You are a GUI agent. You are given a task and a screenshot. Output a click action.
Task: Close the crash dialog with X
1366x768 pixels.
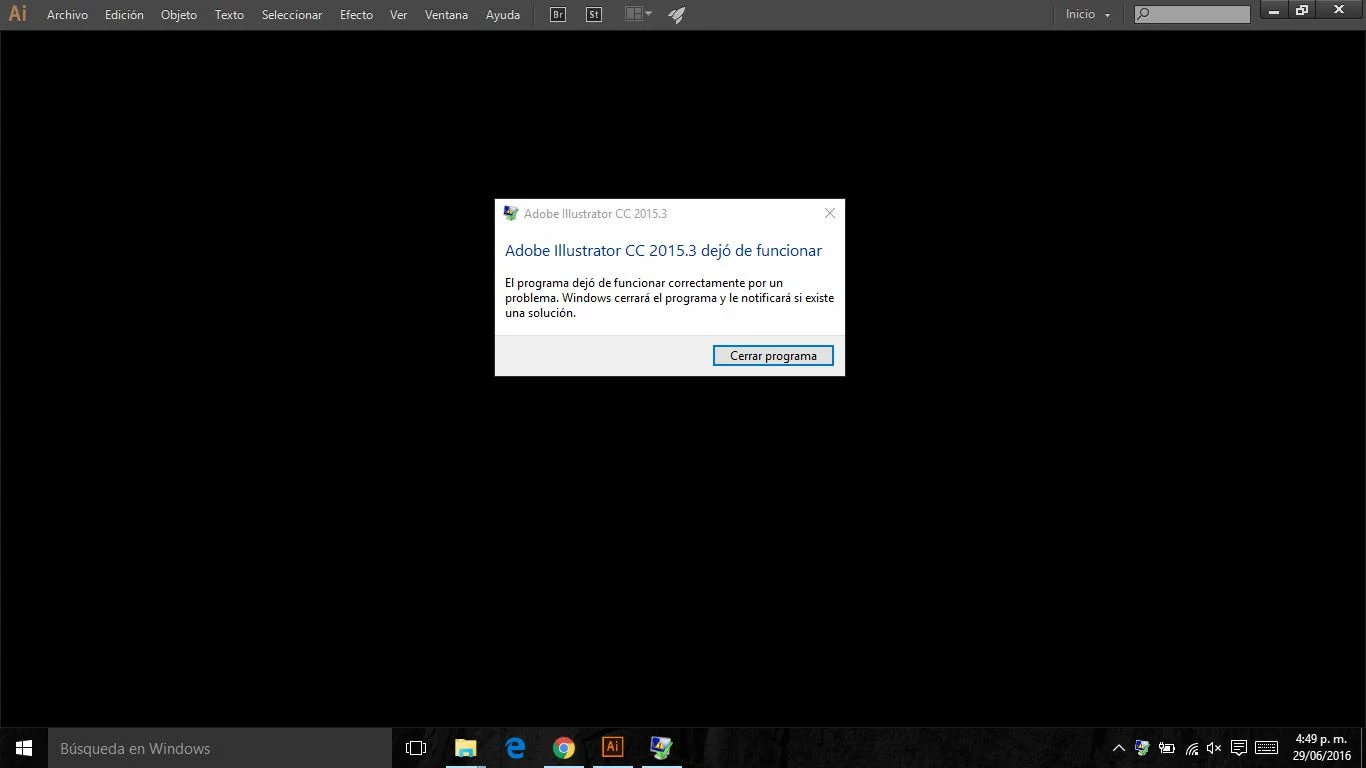pyautogui.click(x=829, y=213)
